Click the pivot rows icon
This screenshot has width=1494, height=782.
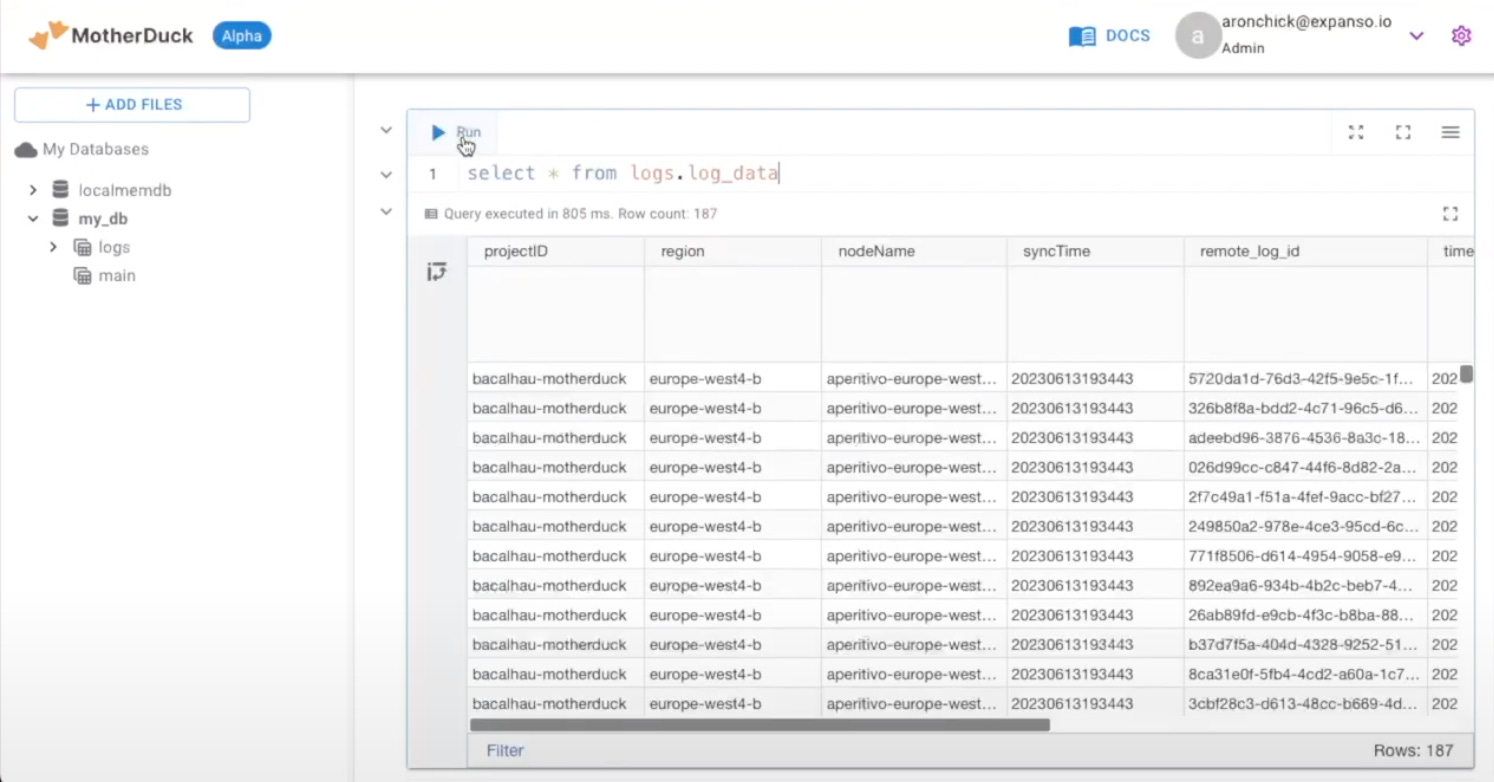437,271
